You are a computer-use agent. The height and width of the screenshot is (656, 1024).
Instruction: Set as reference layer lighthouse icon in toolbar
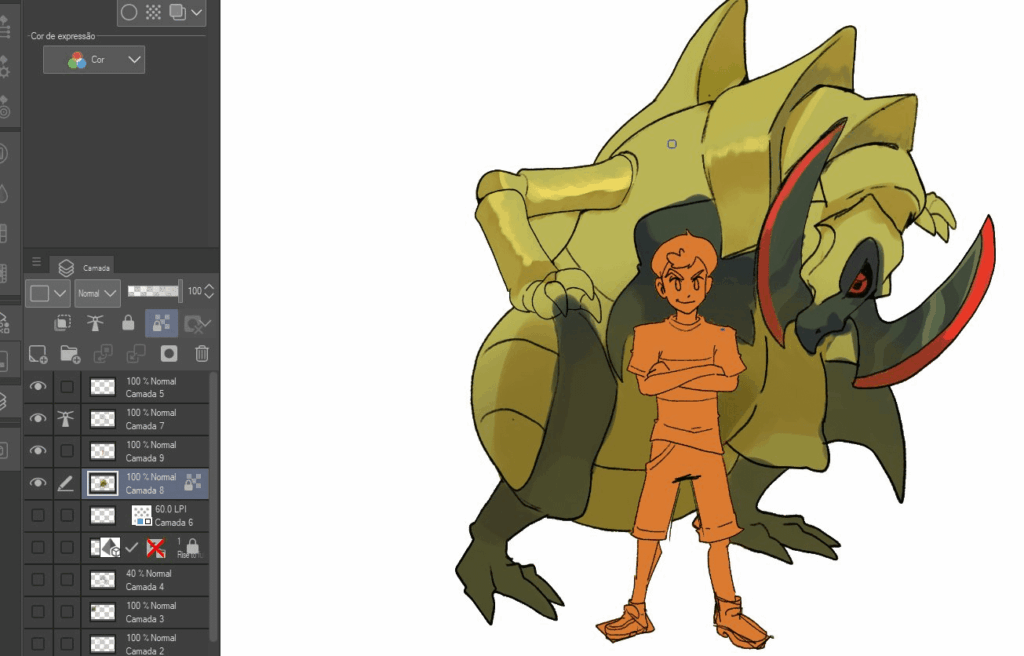(x=95, y=323)
